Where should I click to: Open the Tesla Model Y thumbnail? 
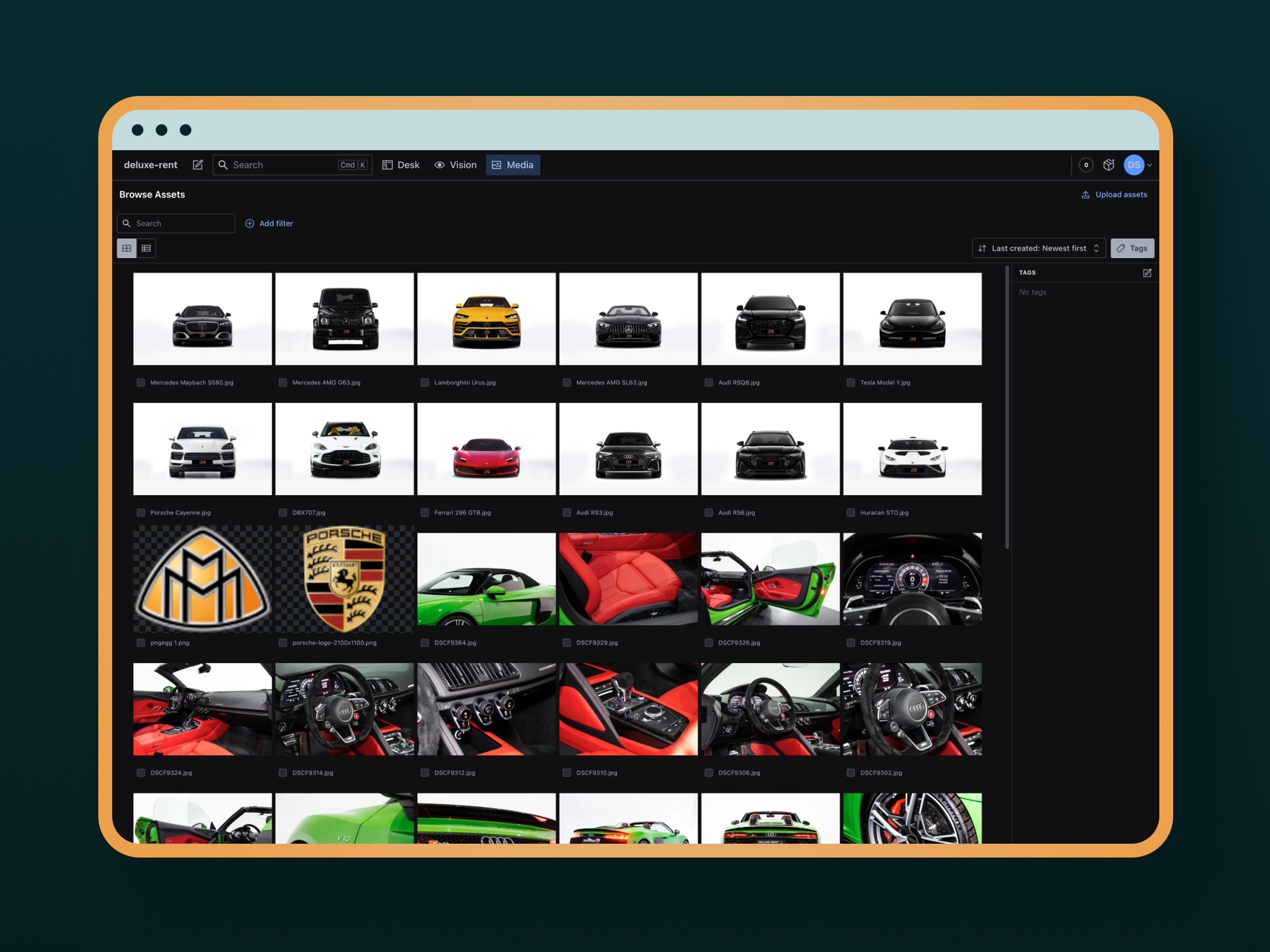click(912, 318)
